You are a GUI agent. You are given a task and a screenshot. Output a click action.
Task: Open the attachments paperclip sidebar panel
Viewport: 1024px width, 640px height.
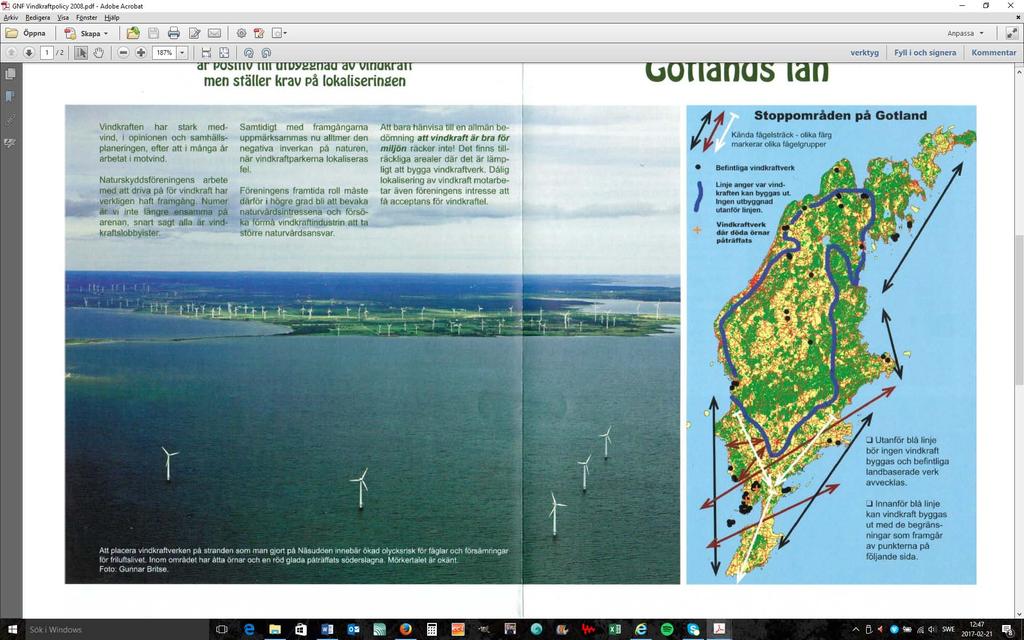tap(10, 120)
